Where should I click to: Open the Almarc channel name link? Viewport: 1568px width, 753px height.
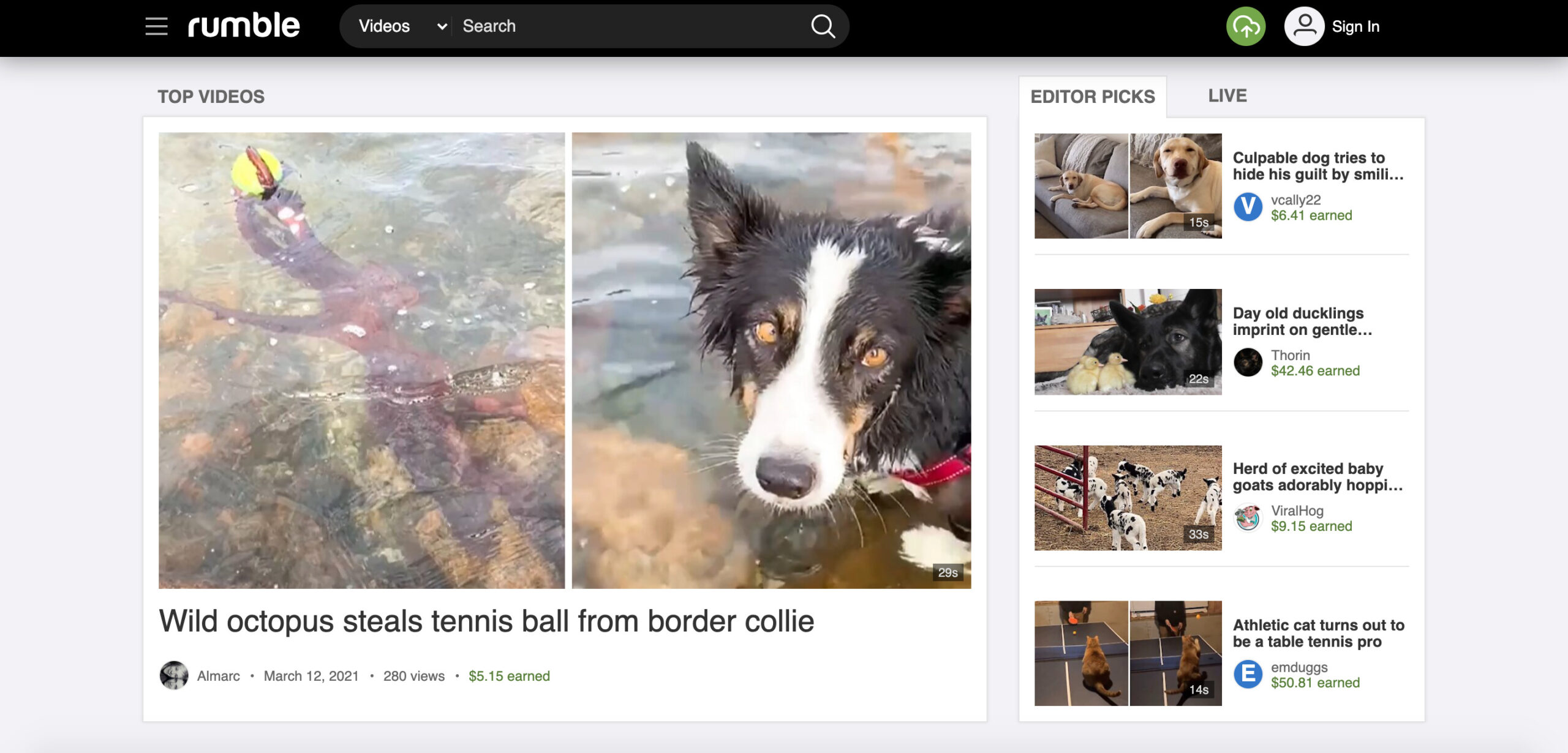click(219, 676)
